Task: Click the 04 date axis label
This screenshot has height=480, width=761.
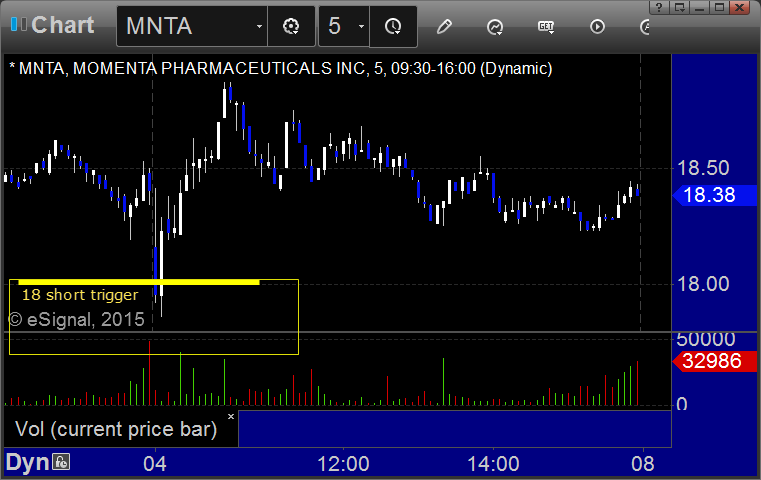Action: (155, 464)
